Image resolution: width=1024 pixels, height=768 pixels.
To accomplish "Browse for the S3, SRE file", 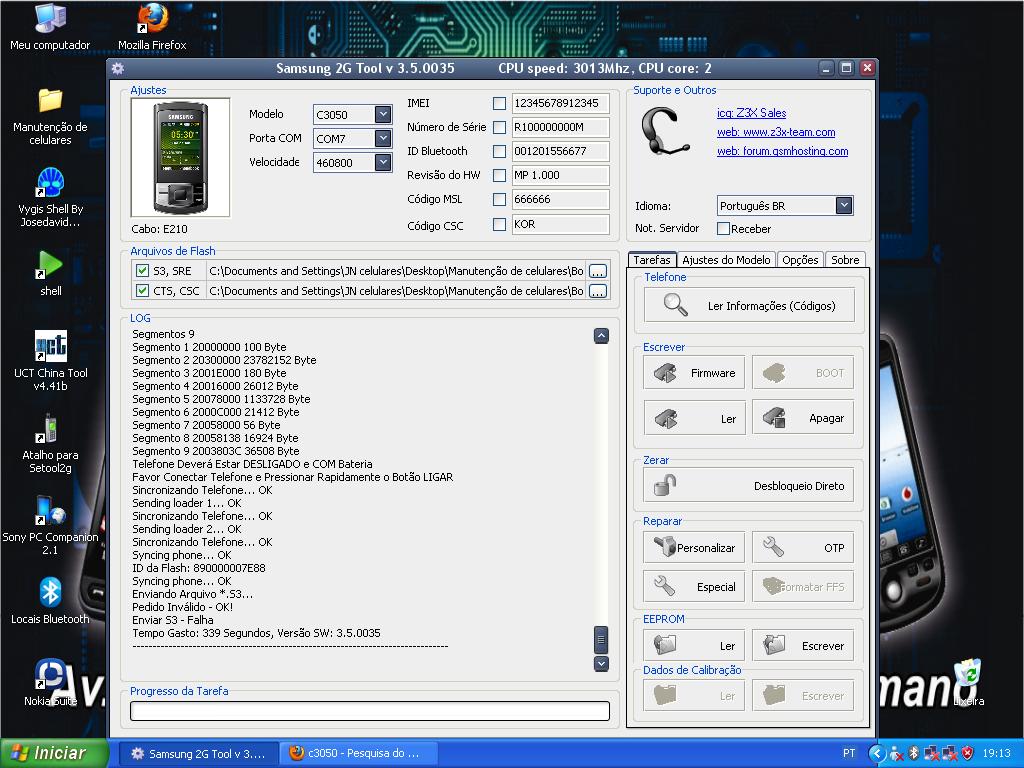I will coord(598,271).
